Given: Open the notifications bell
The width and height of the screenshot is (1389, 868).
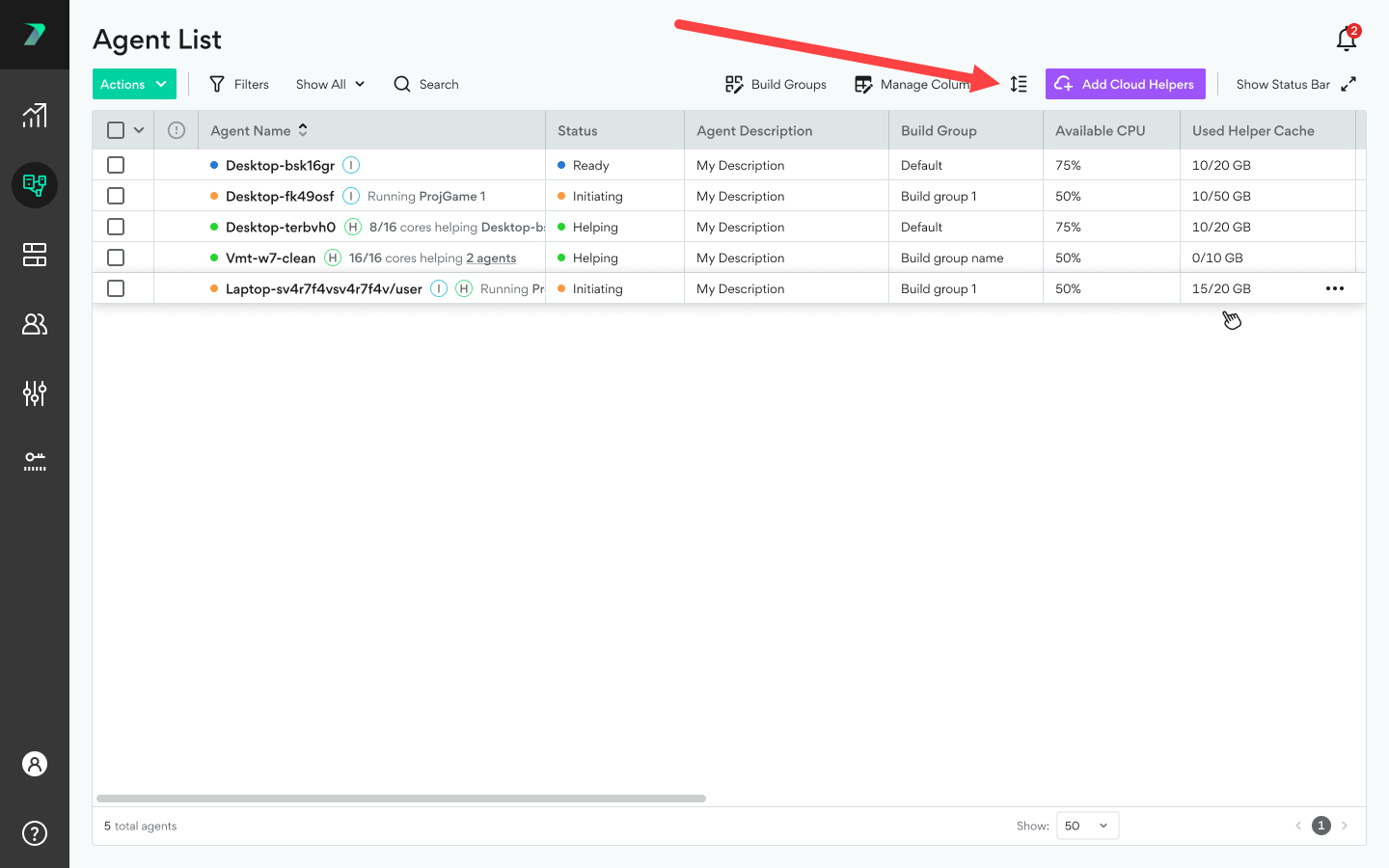Looking at the screenshot, I should (1347, 39).
